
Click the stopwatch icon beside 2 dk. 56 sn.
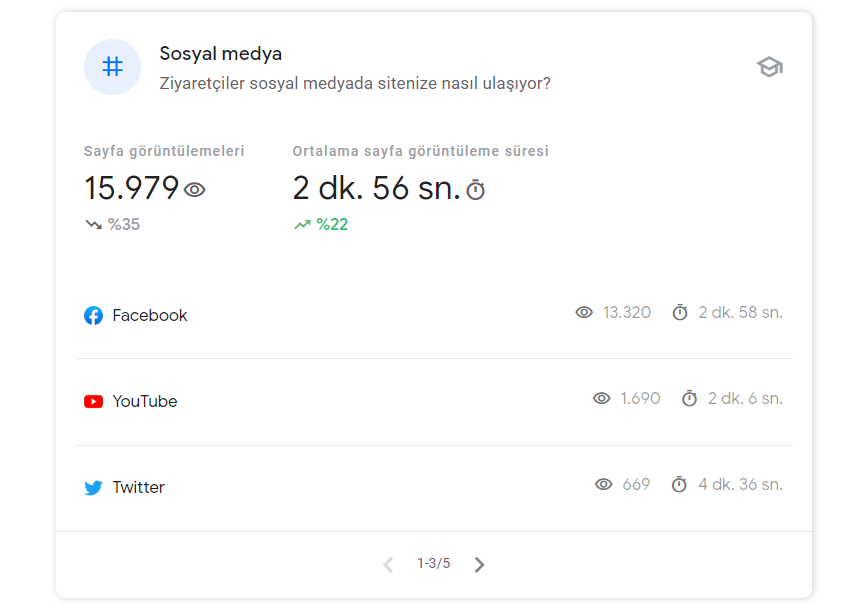click(x=476, y=190)
